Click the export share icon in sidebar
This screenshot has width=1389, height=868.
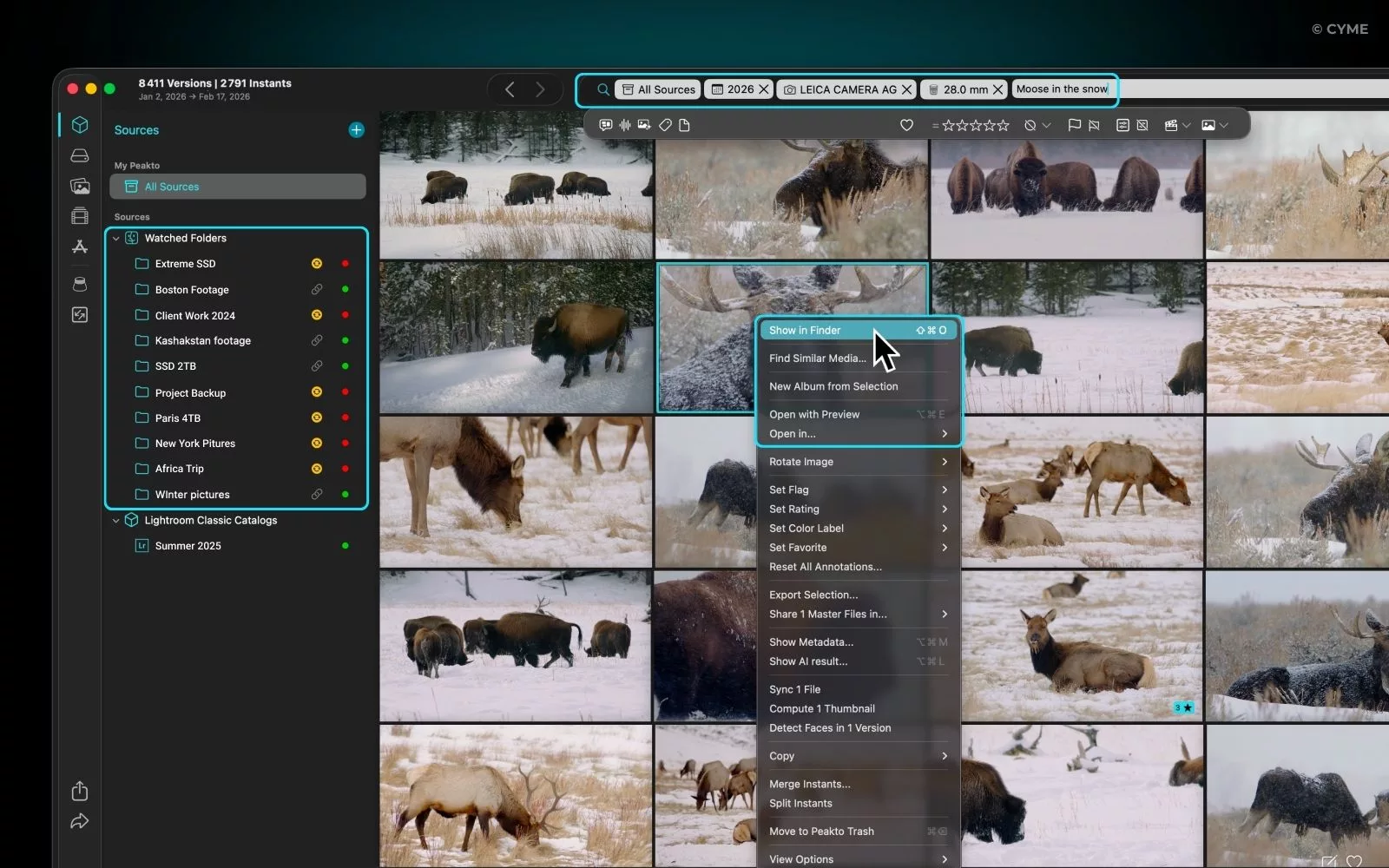point(80,791)
